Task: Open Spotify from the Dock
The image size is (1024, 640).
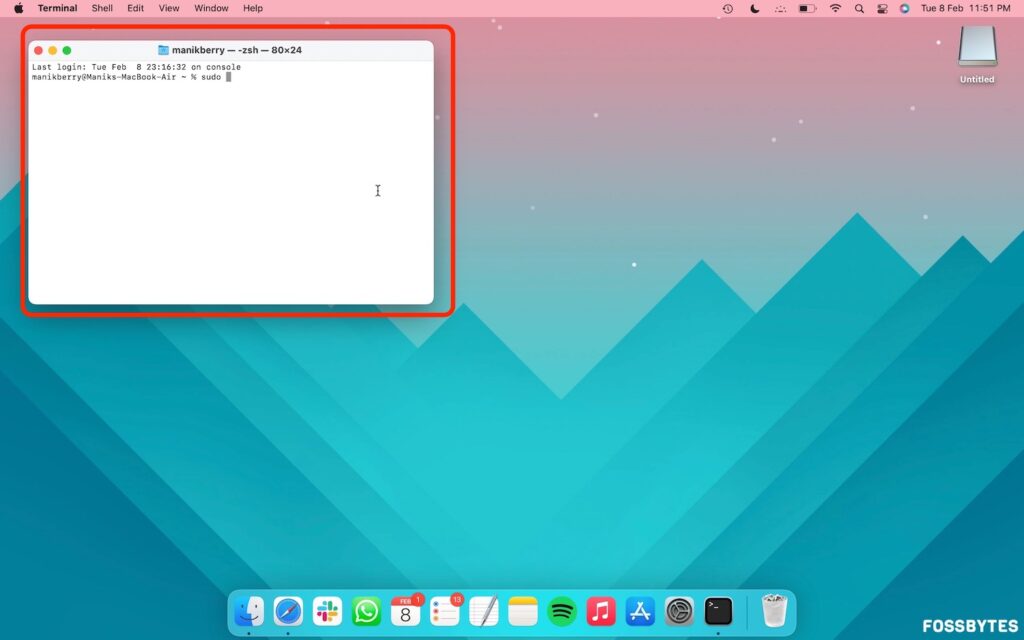Action: click(561, 611)
